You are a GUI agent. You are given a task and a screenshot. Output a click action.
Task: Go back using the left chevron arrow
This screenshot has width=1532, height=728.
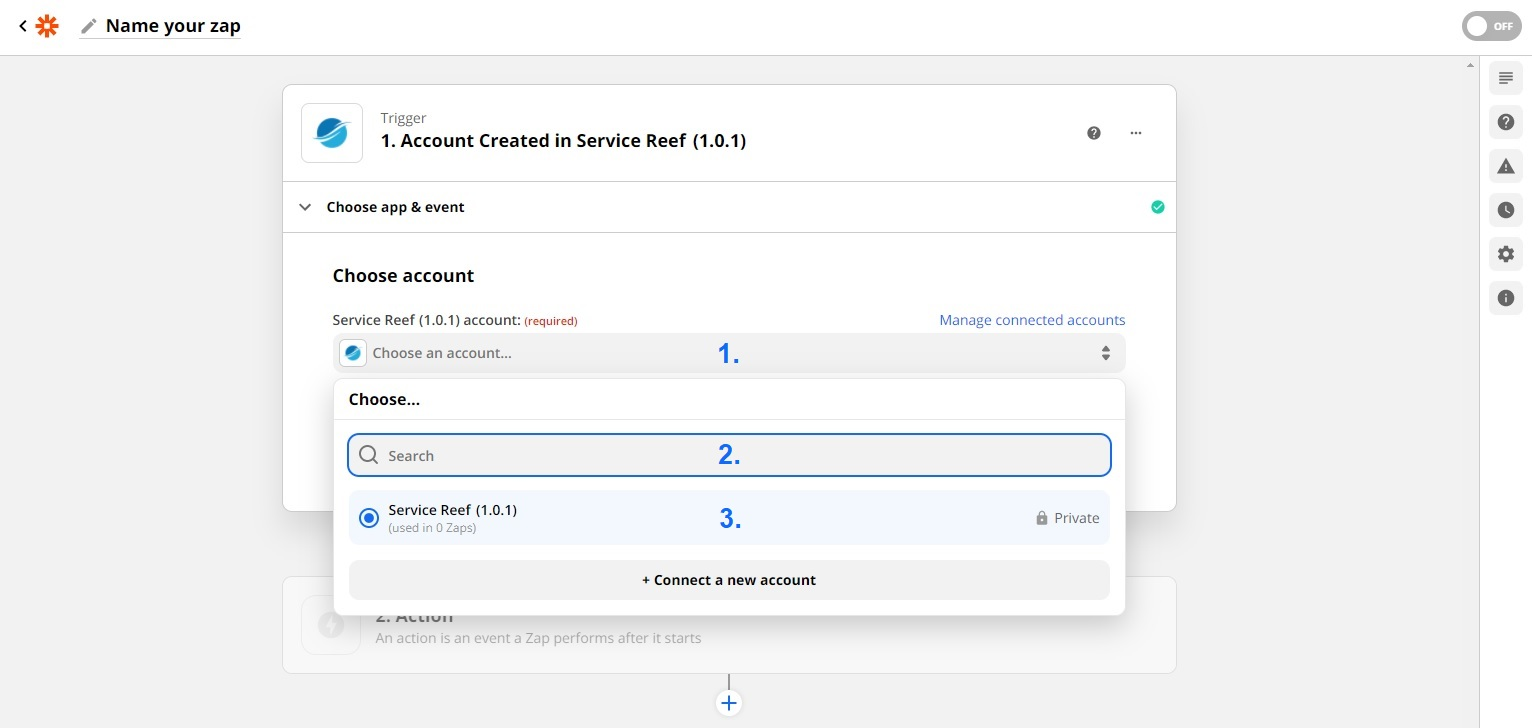tap(22, 26)
